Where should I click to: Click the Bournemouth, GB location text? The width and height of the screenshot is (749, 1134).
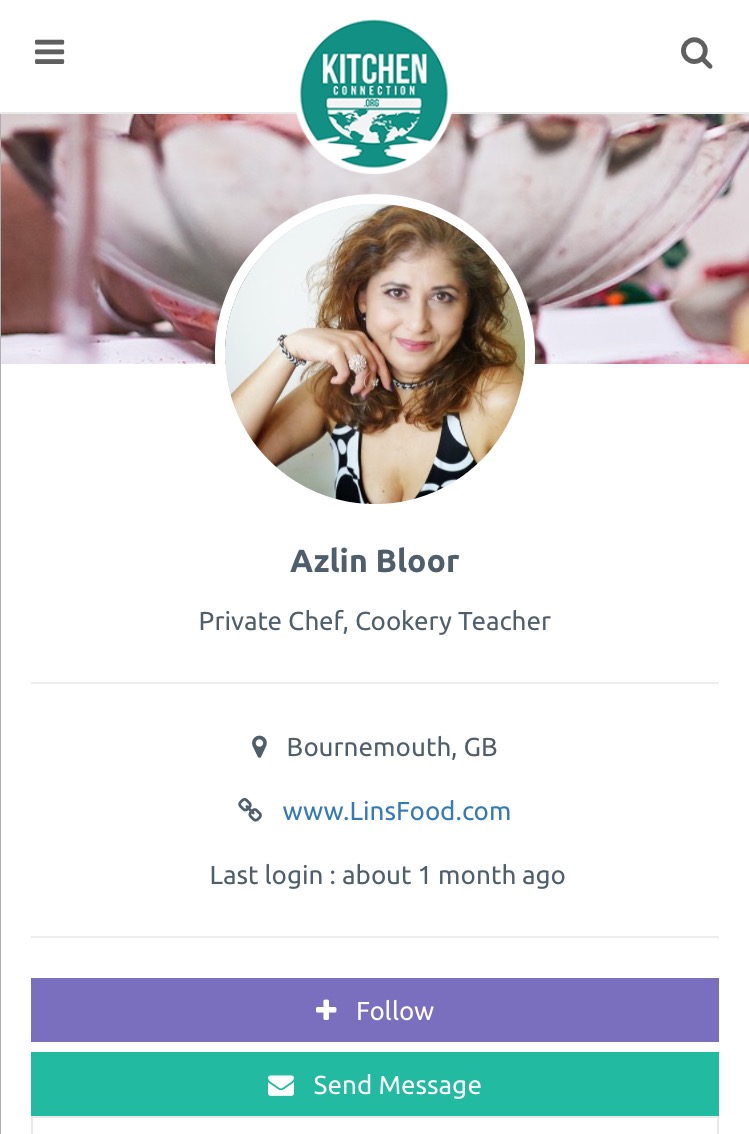(x=392, y=747)
